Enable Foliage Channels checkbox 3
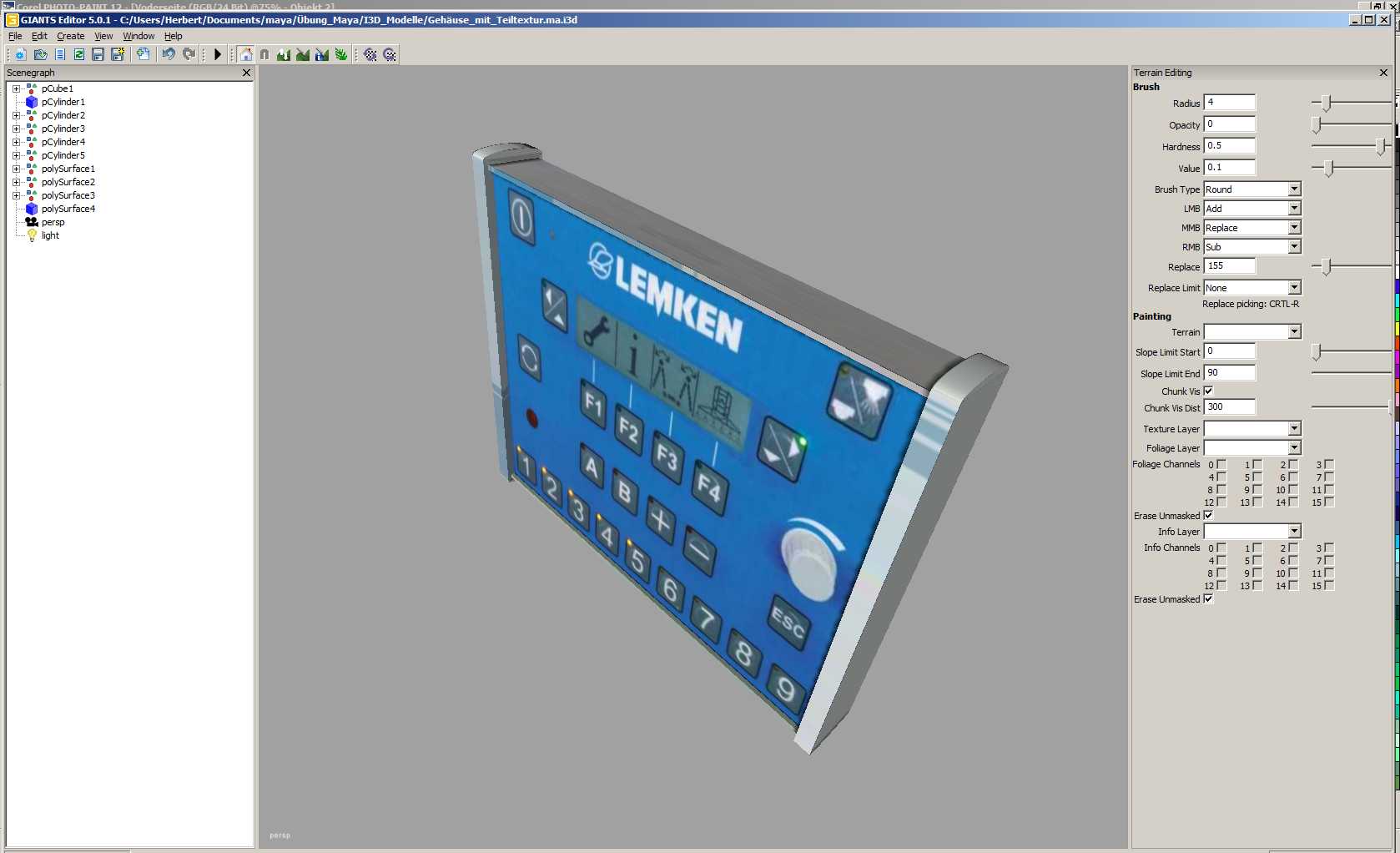1400x853 pixels. (1329, 464)
